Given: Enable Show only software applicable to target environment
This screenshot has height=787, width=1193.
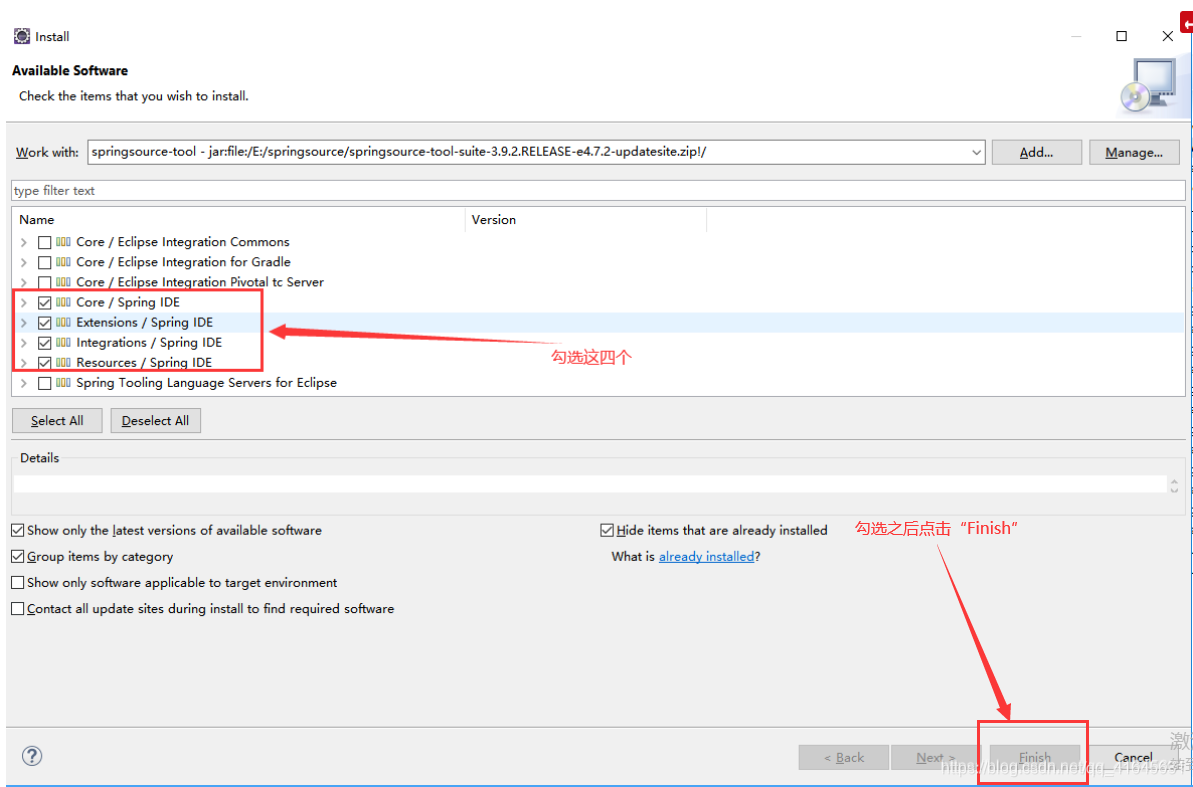Looking at the screenshot, I should coord(17,582).
